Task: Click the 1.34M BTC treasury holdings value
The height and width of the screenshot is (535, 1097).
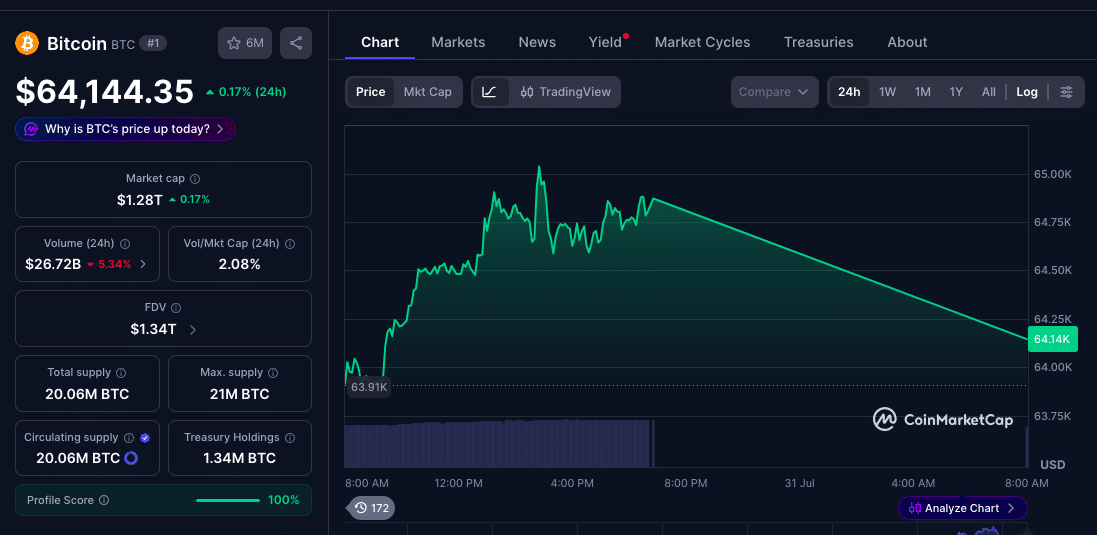Action: point(240,459)
